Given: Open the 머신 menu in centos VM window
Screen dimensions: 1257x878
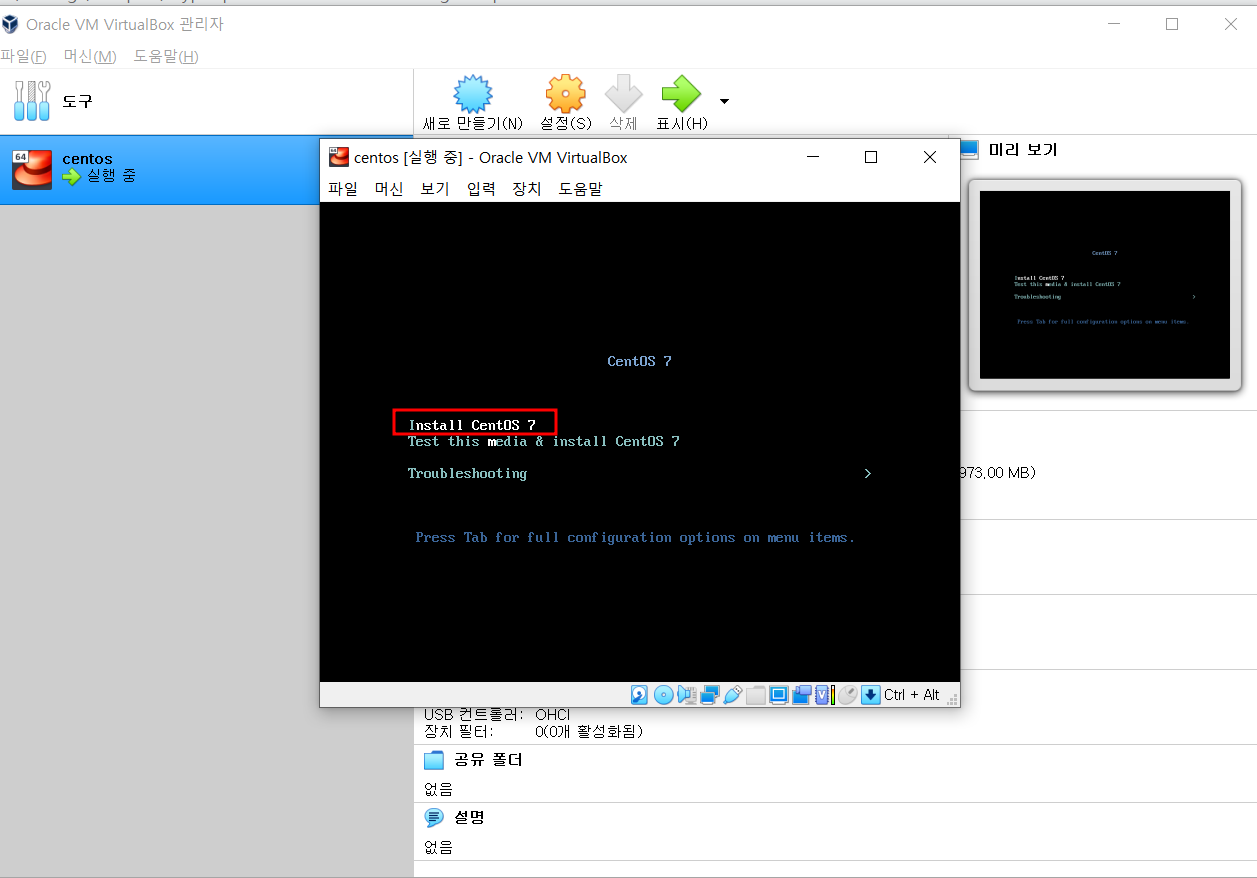Looking at the screenshot, I should [389, 188].
